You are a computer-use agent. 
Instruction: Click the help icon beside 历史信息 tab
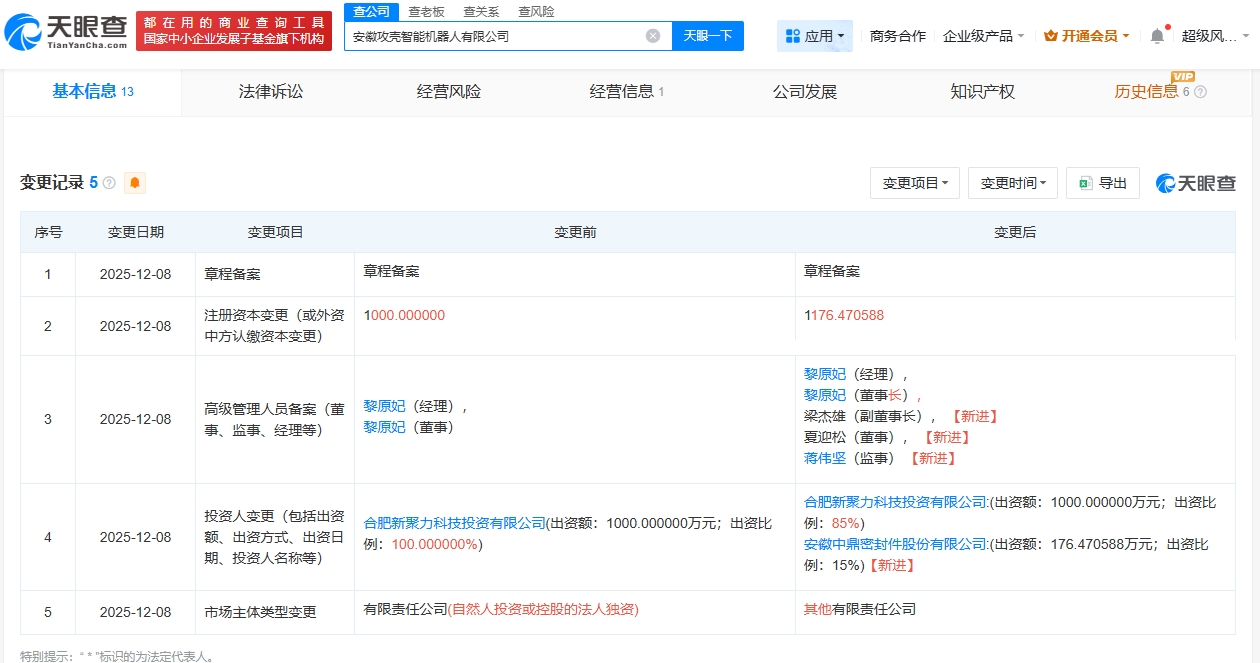tap(1200, 92)
